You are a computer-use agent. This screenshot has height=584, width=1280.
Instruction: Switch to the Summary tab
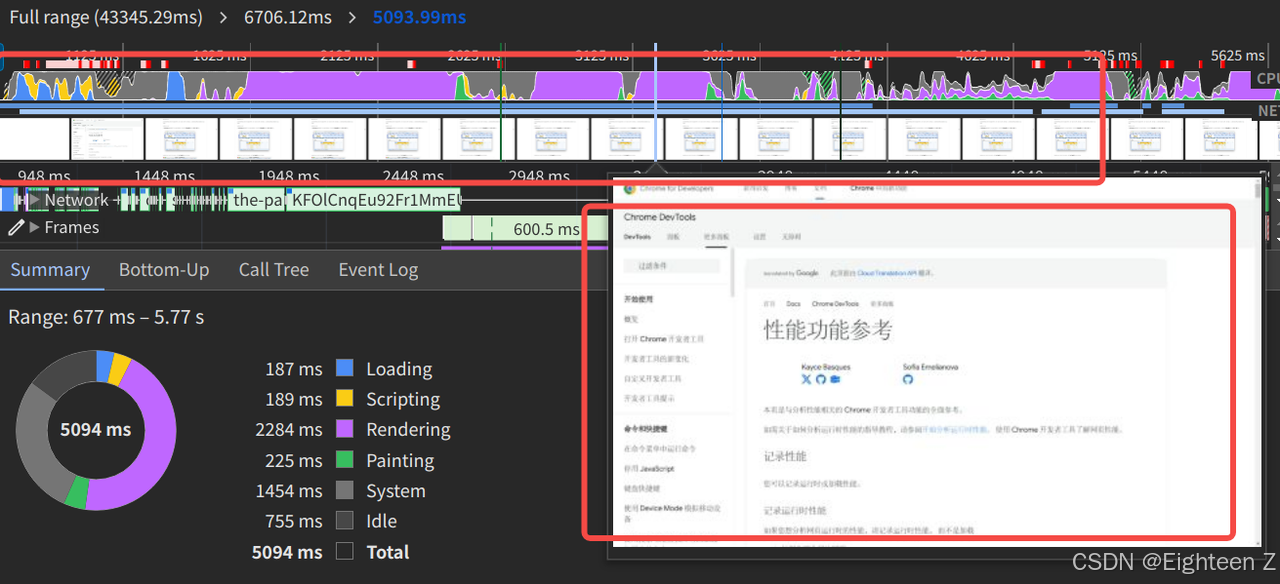[50, 269]
